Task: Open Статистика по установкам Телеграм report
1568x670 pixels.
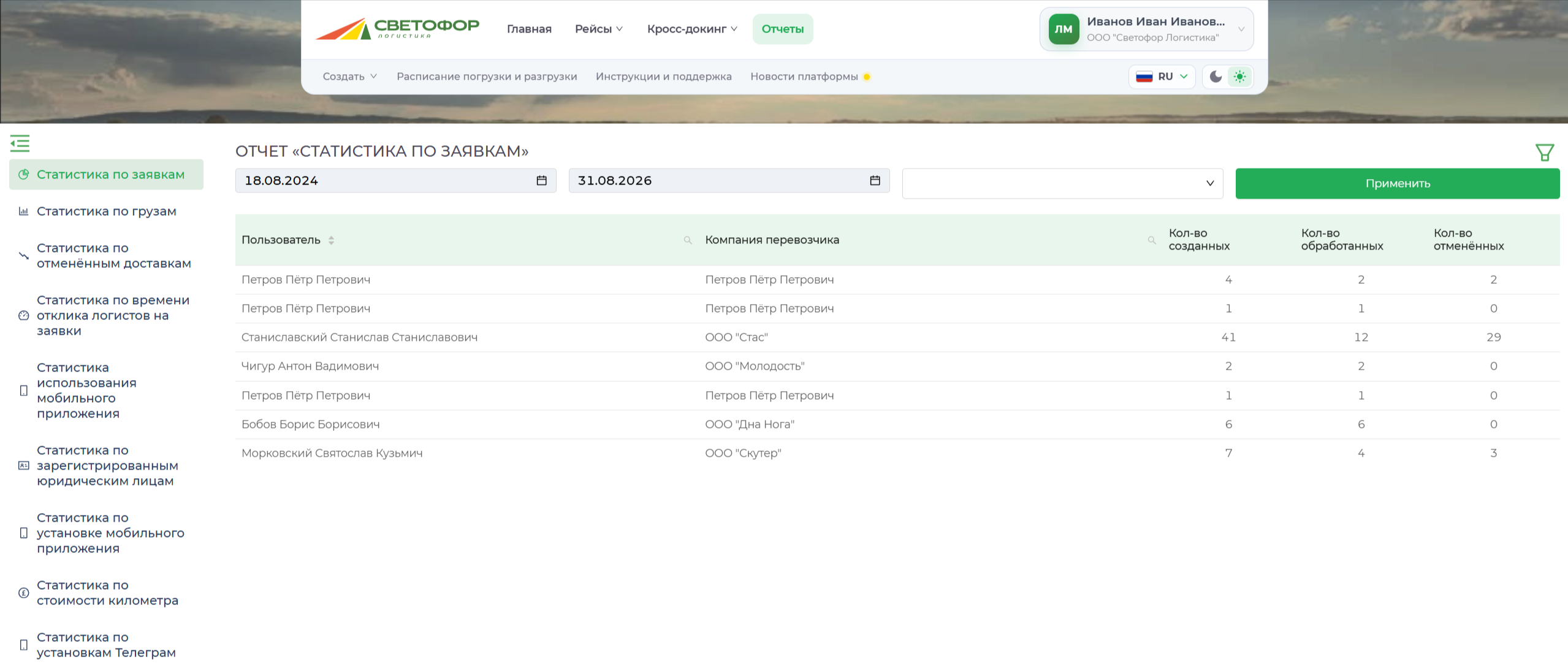Action: (107, 645)
